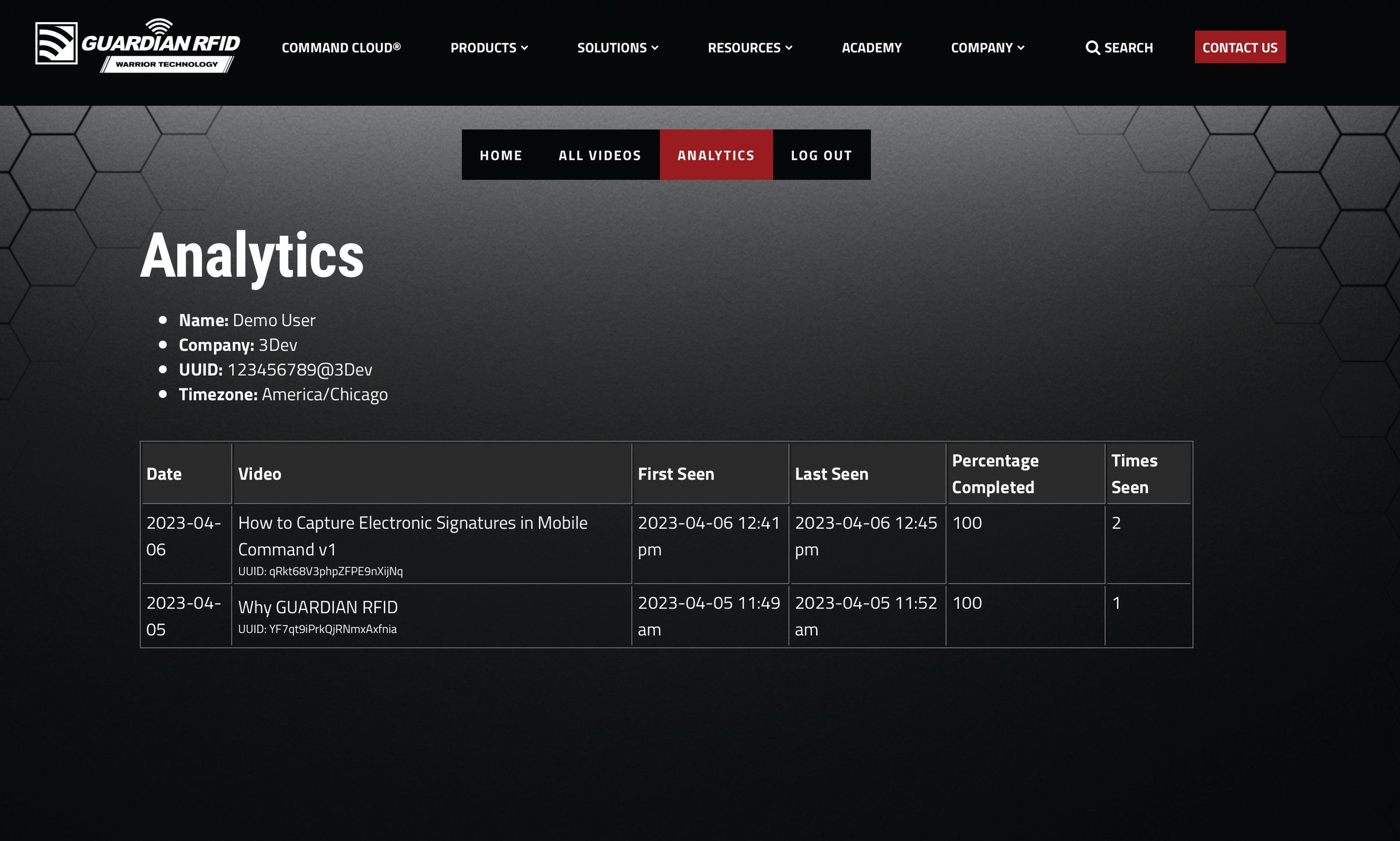Click the Video column header
Image resolution: width=1400 pixels, height=841 pixels.
point(432,473)
